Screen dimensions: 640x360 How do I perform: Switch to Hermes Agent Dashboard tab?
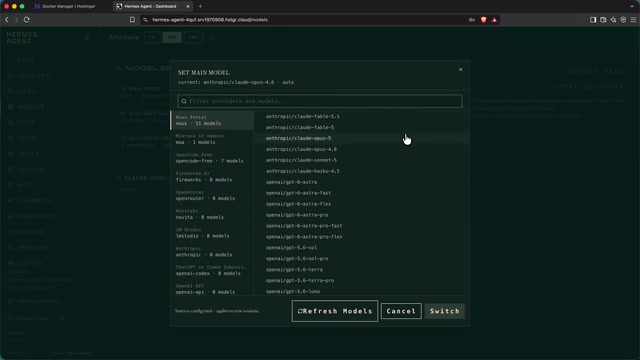coord(150,6)
